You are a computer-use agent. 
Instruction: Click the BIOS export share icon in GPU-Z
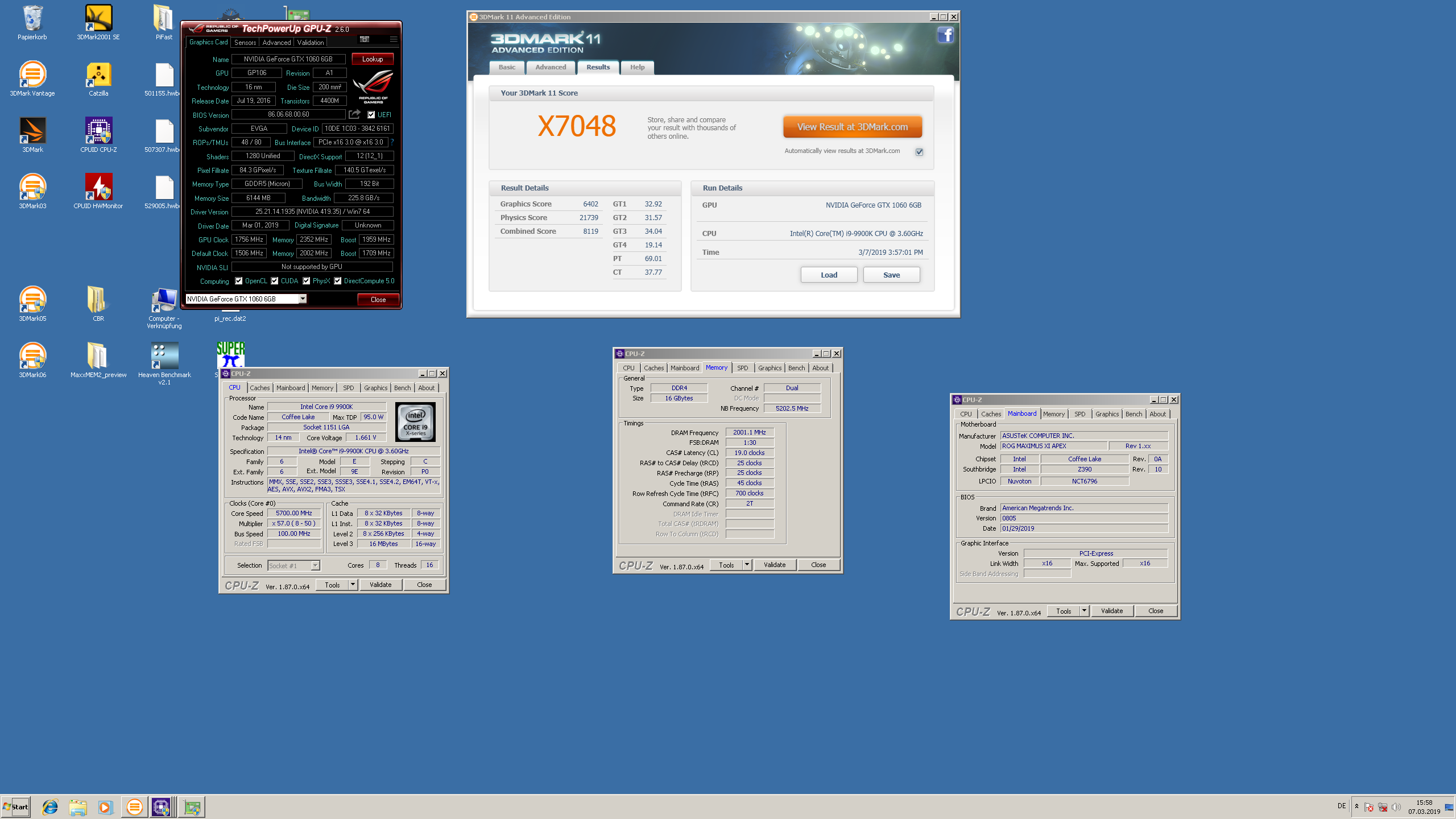[x=354, y=114]
